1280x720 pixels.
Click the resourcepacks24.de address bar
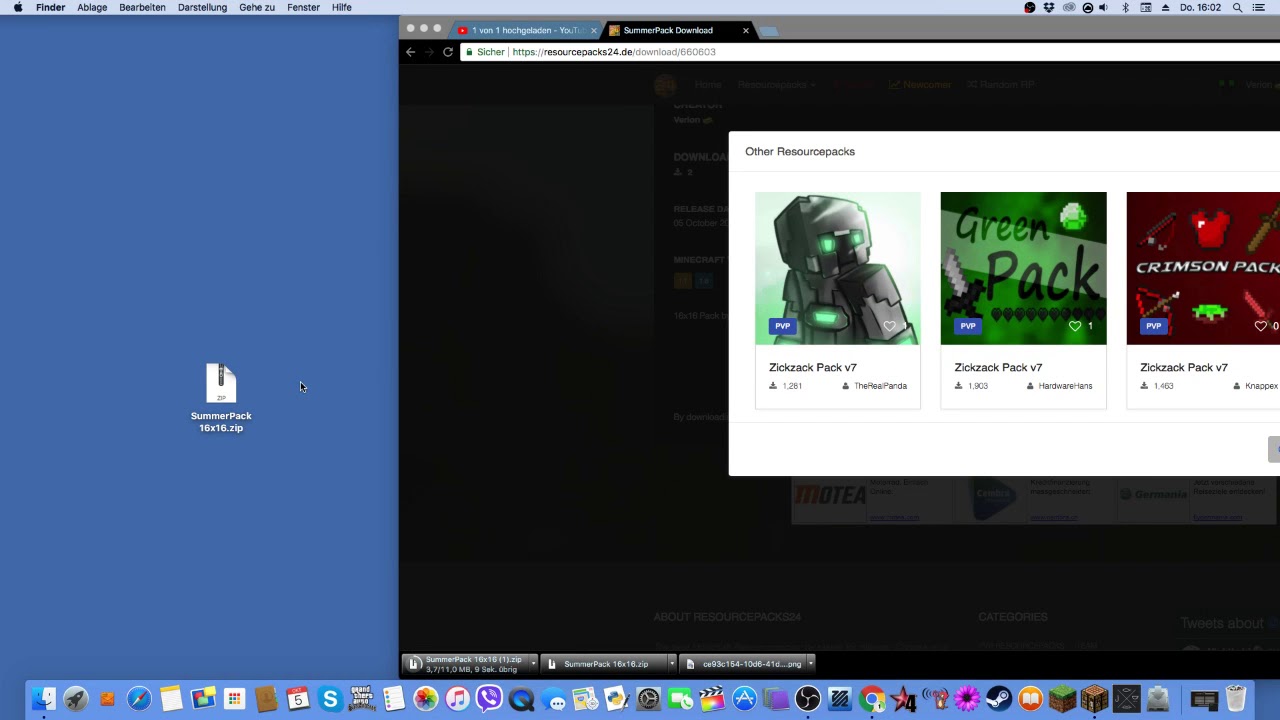pyautogui.click(x=870, y=52)
